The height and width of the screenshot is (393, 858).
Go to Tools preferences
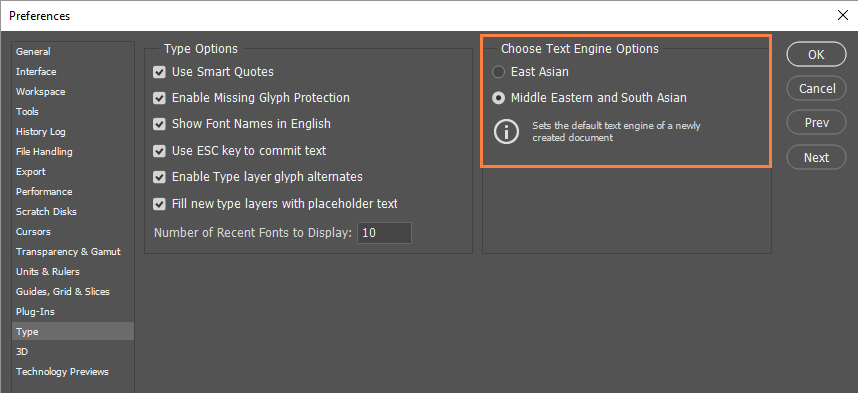(x=73, y=112)
